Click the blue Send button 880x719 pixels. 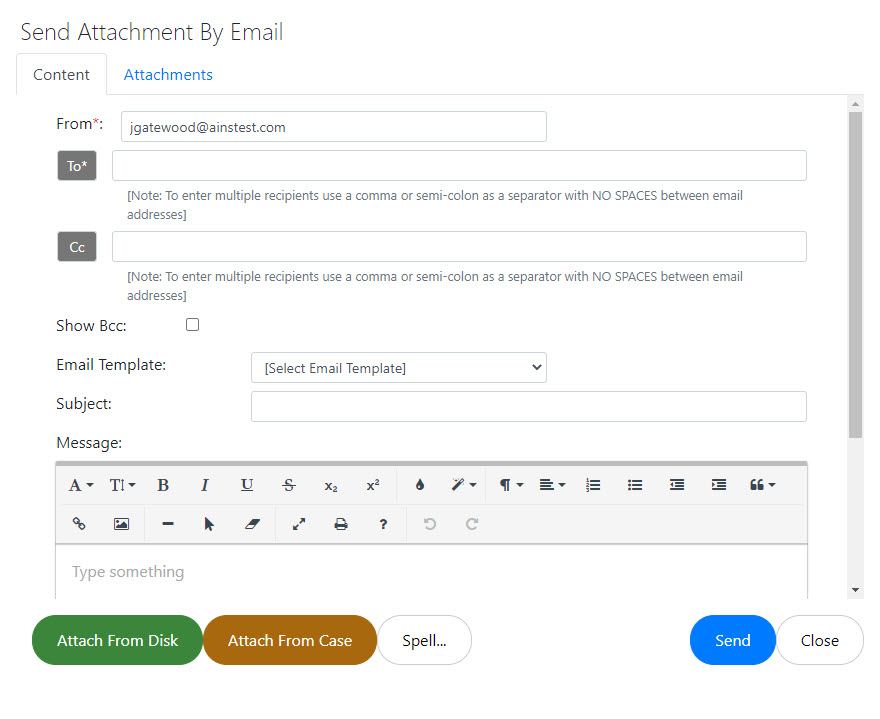pos(732,640)
